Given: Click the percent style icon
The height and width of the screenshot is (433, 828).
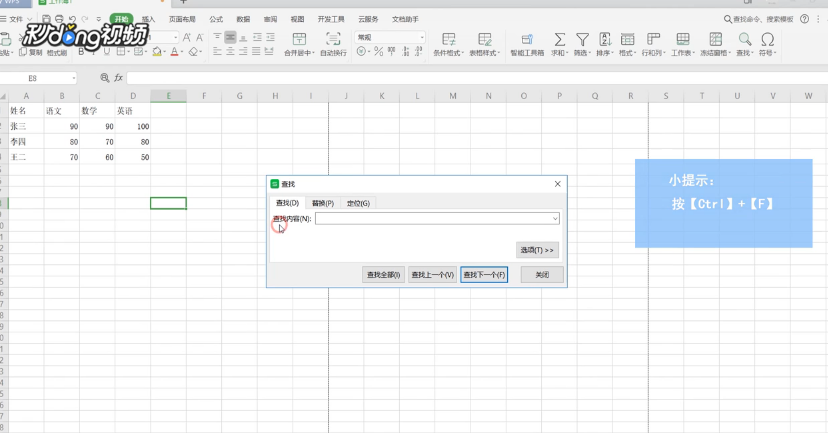Looking at the screenshot, I should [379, 52].
